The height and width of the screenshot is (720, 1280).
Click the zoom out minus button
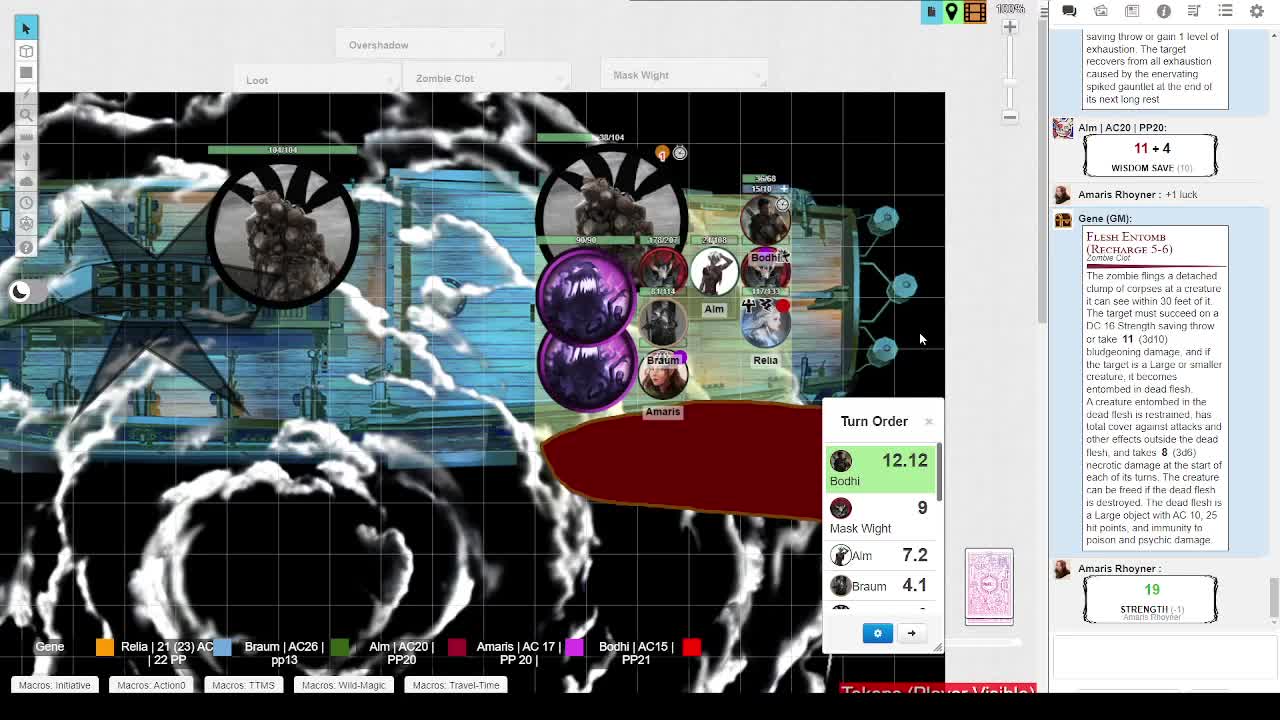click(1010, 117)
